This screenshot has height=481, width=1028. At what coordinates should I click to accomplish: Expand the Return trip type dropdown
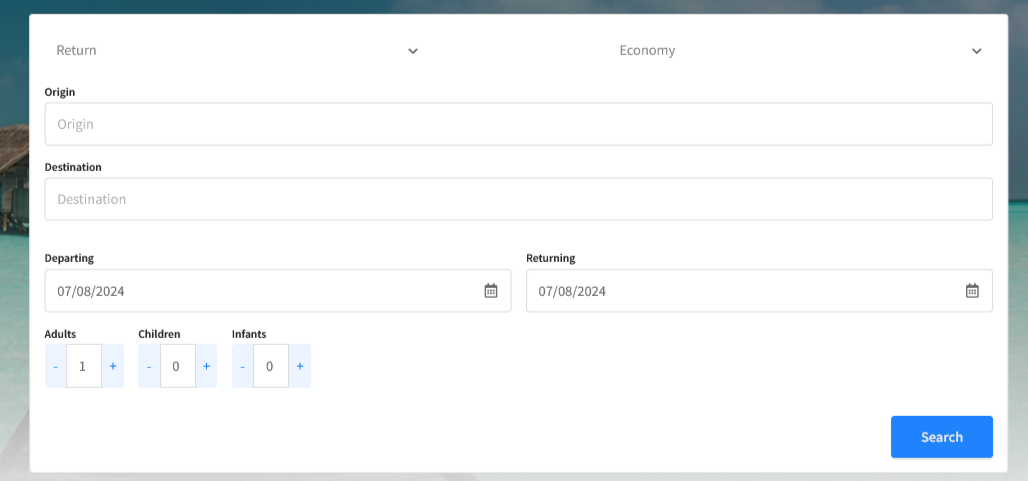pyautogui.click(x=237, y=50)
